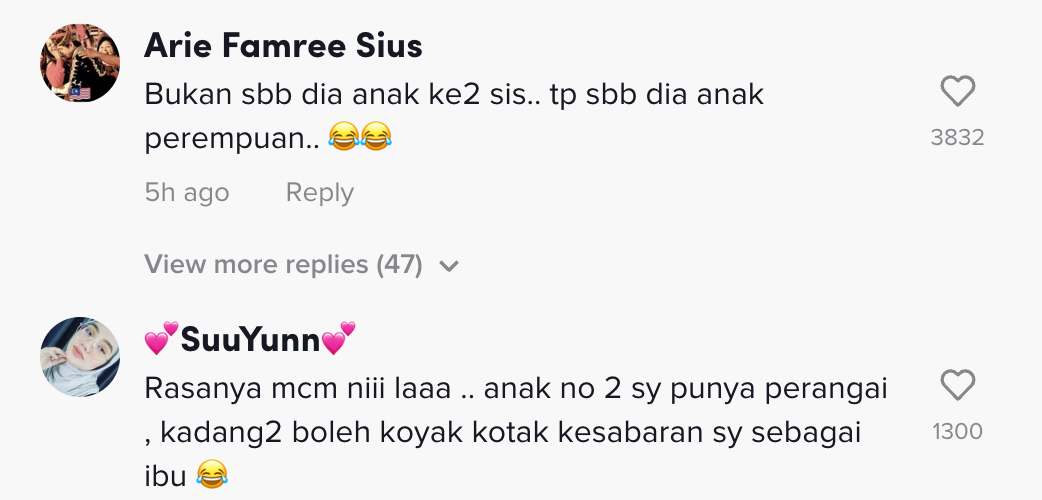Click the 1300 likes count

pyautogui.click(x=957, y=431)
